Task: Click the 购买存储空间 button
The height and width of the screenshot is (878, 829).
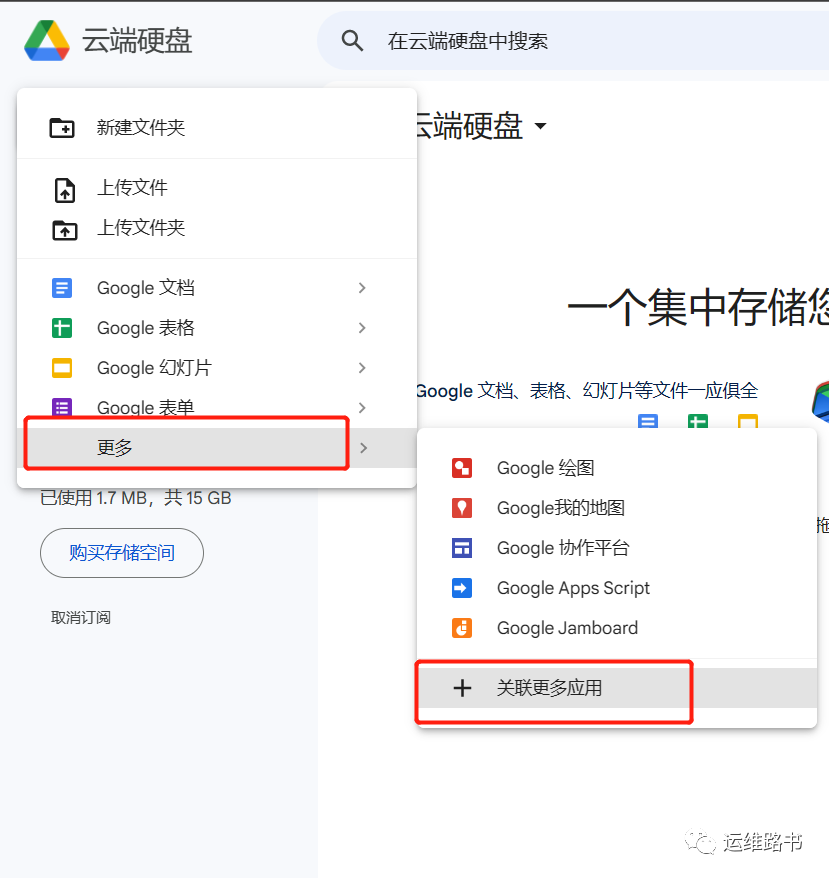Action: pos(122,553)
